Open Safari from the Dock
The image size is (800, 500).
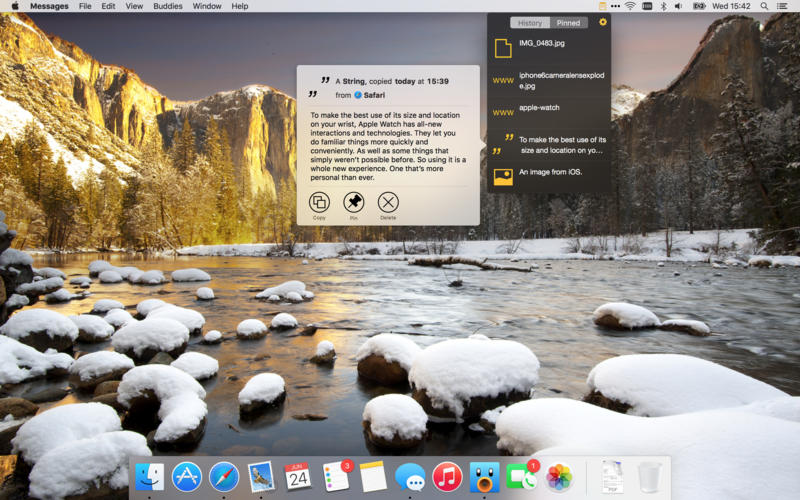click(x=223, y=477)
